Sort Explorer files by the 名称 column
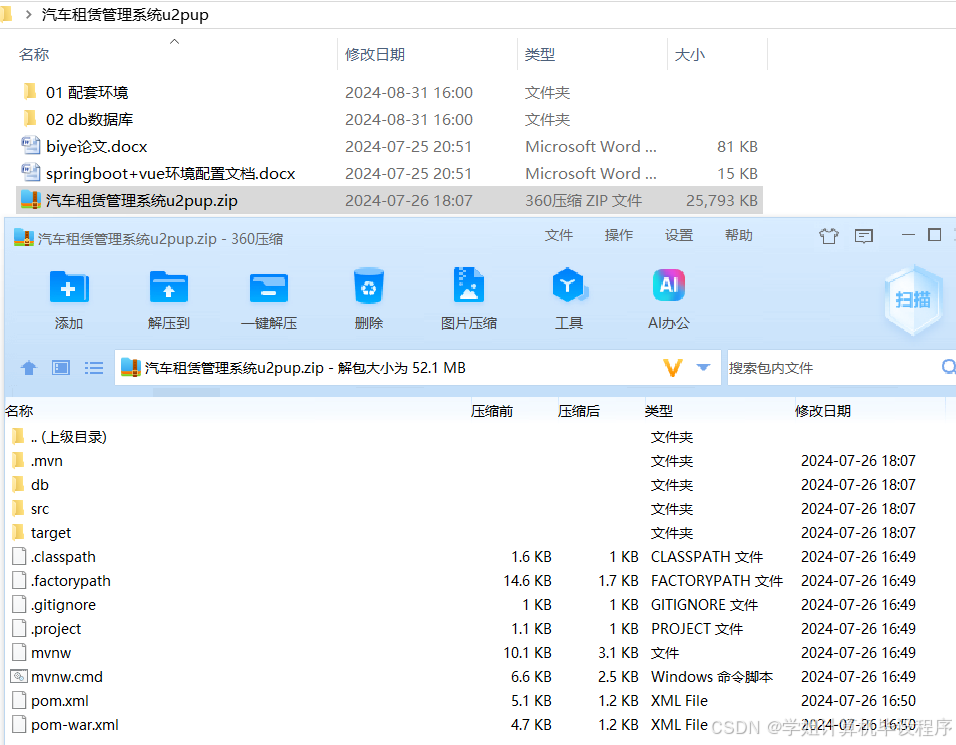The width and height of the screenshot is (956, 745). [33, 54]
